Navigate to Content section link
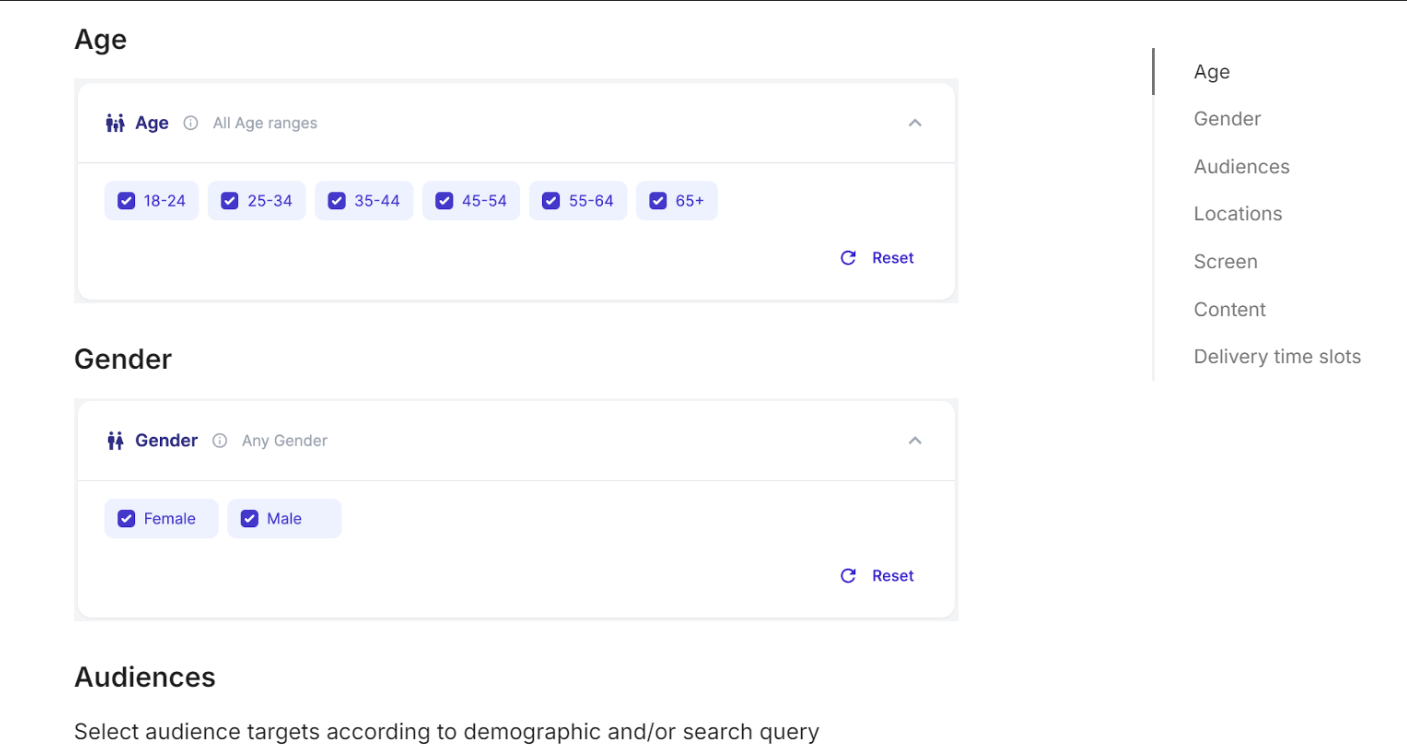The width and height of the screenshot is (1407, 754). click(x=1229, y=310)
